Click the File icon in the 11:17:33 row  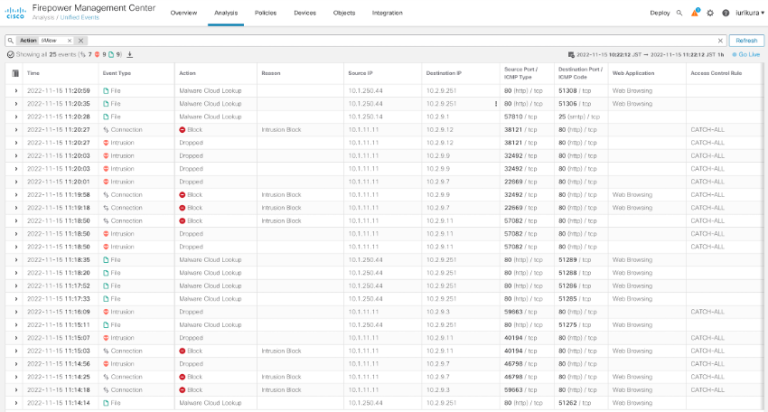106,299
